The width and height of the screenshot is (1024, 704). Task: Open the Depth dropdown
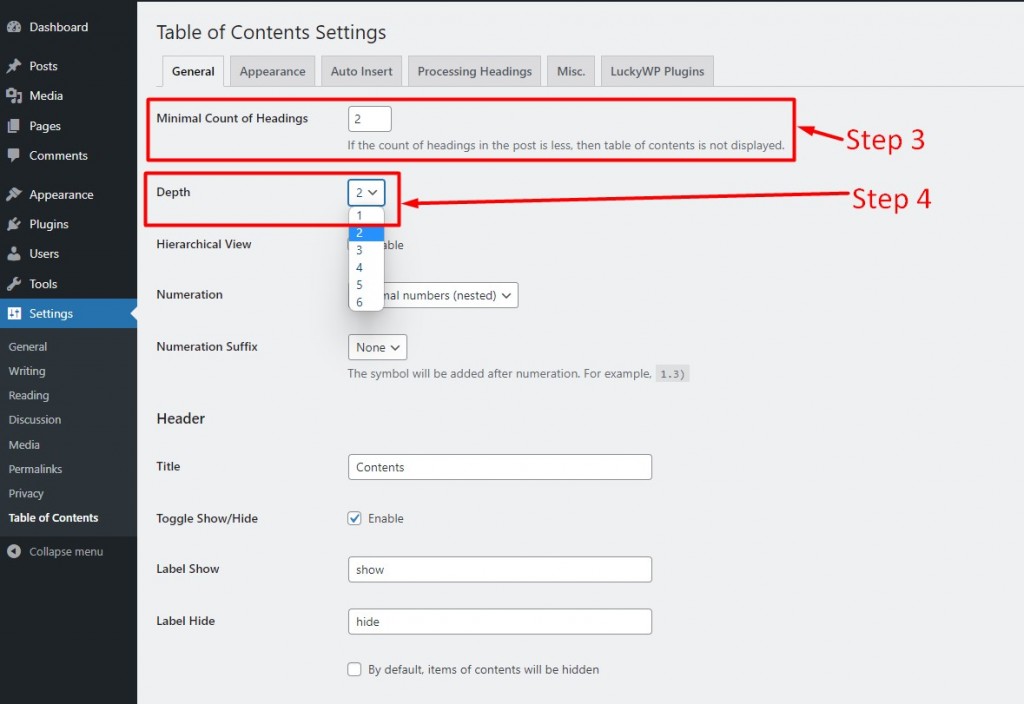click(366, 193)
